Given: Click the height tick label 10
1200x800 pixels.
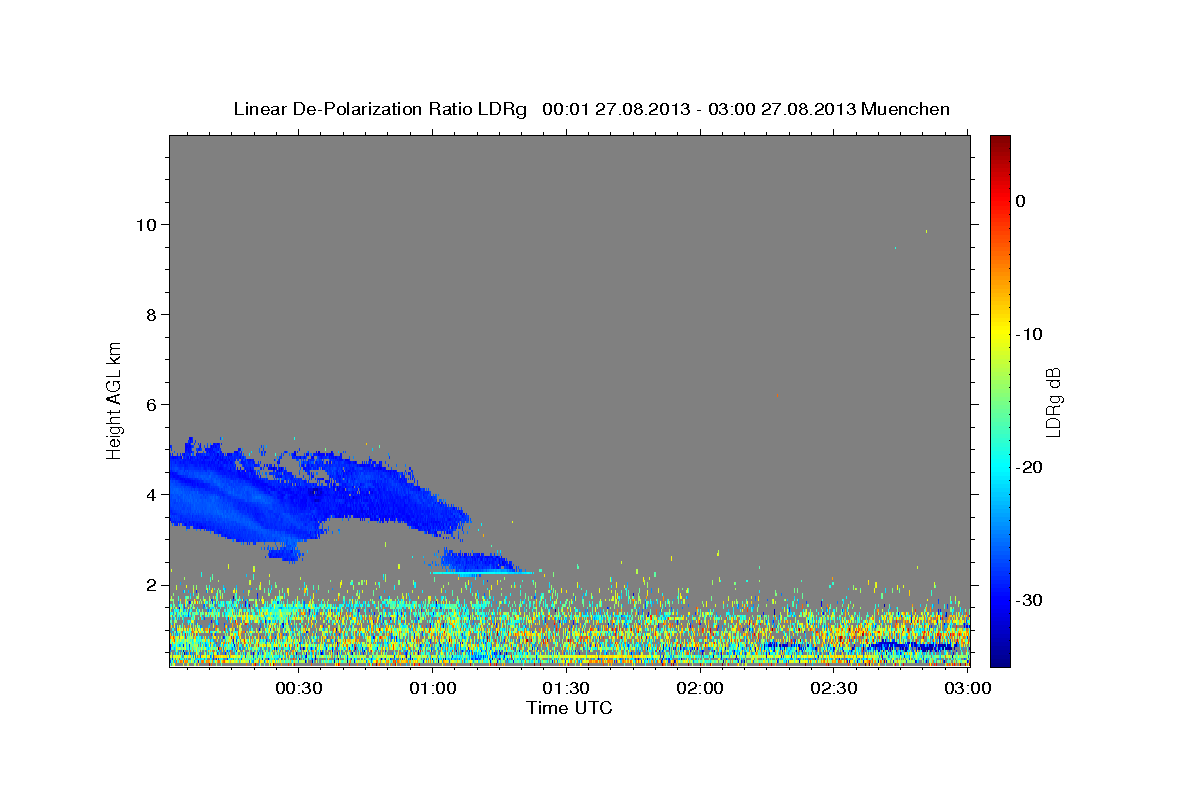Looking at the screenshot, I should click(x=148, y=224).
